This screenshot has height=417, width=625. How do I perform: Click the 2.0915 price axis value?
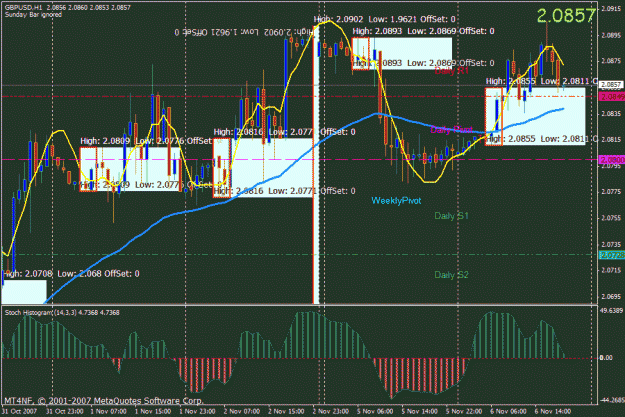(x=611, y=9)
